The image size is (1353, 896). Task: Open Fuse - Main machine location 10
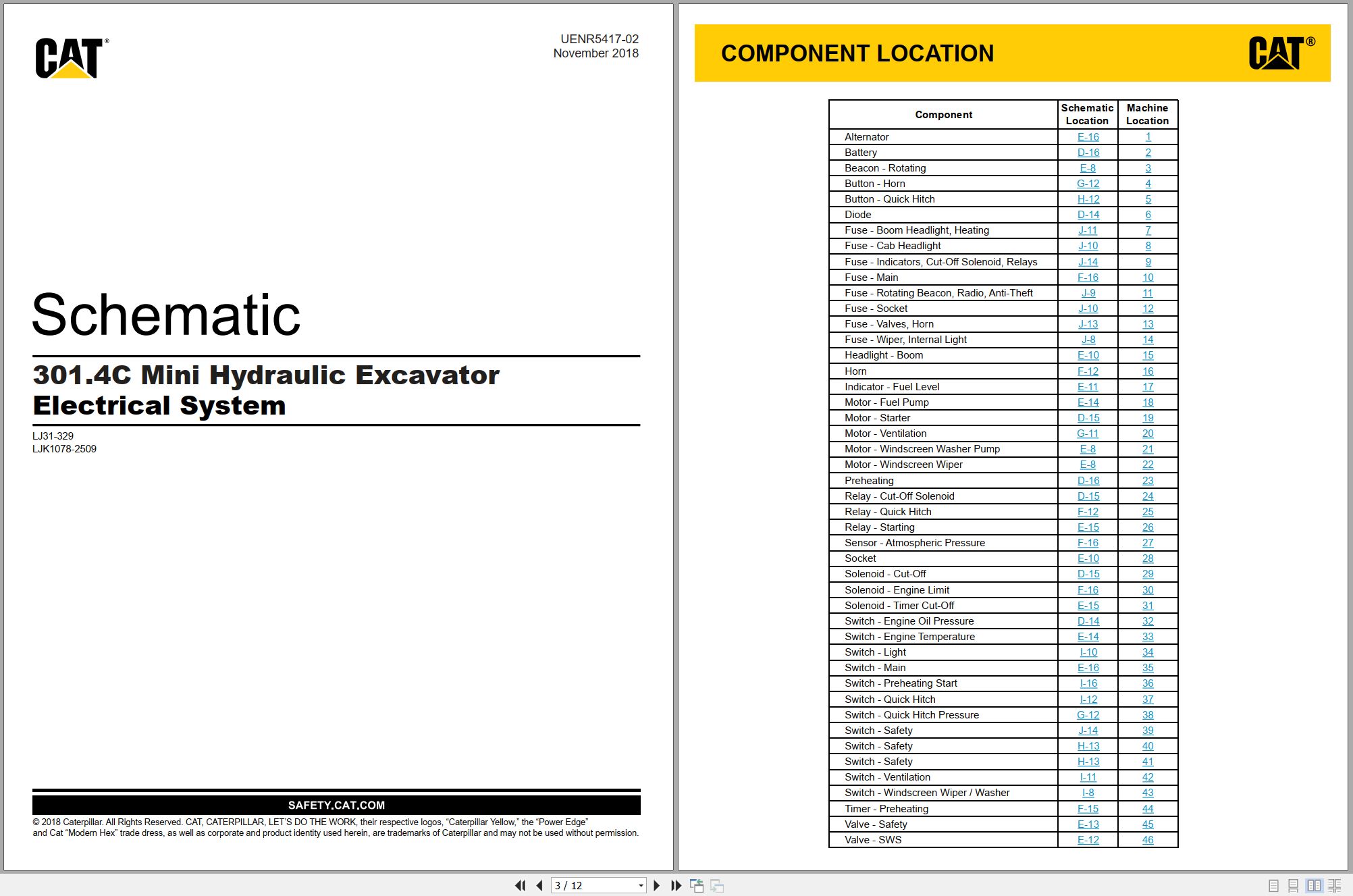coord(1148,278)
